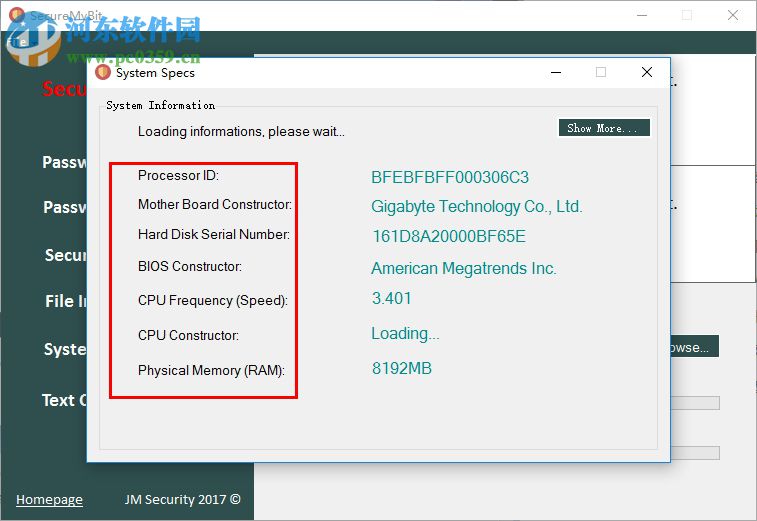Close the SecureMyBit main window

click(x=733, y=15)
